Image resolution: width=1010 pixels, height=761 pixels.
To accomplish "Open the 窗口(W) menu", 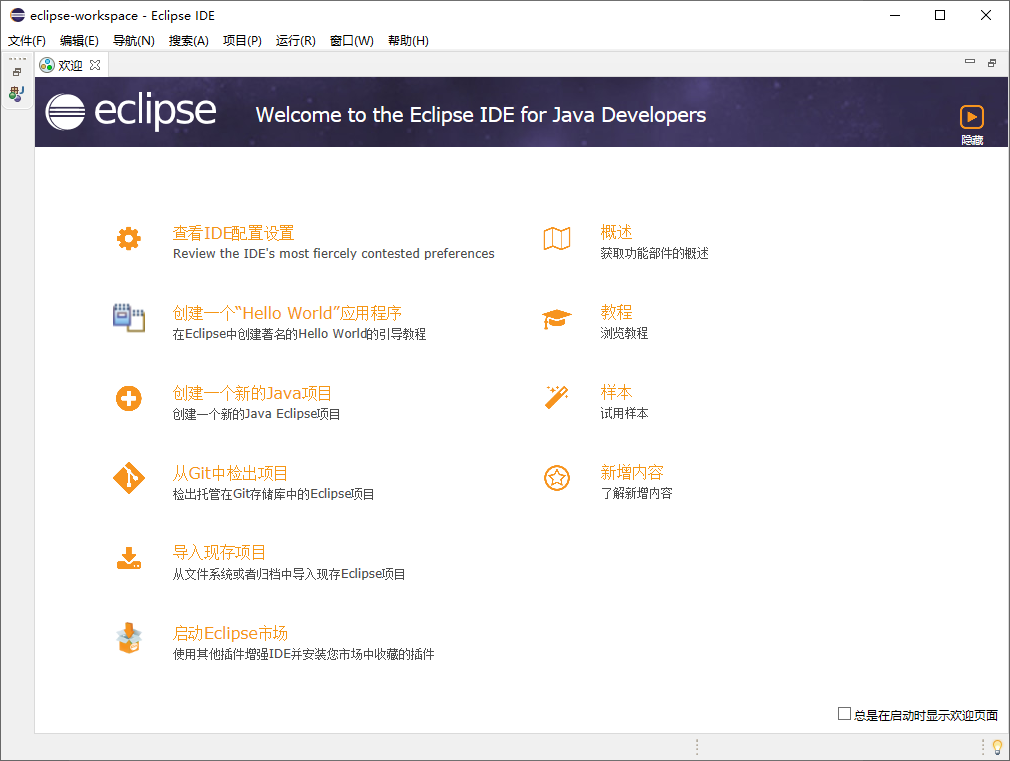I will click(x=352, y=41).
